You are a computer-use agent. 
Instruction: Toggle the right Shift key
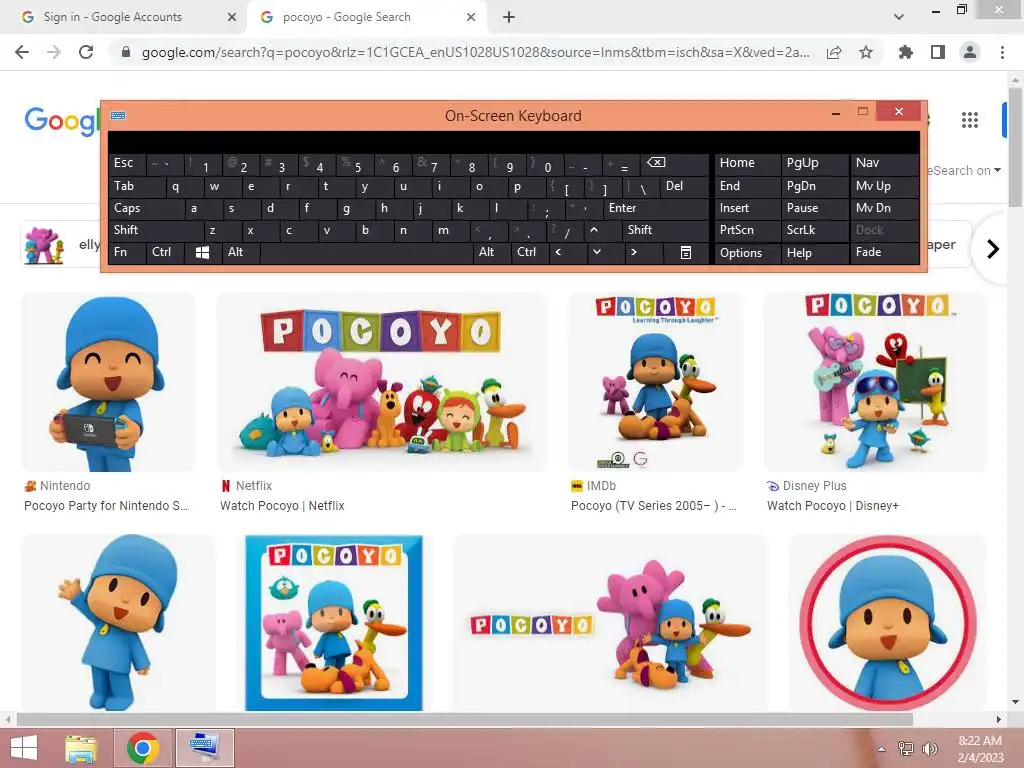(665, 230)
